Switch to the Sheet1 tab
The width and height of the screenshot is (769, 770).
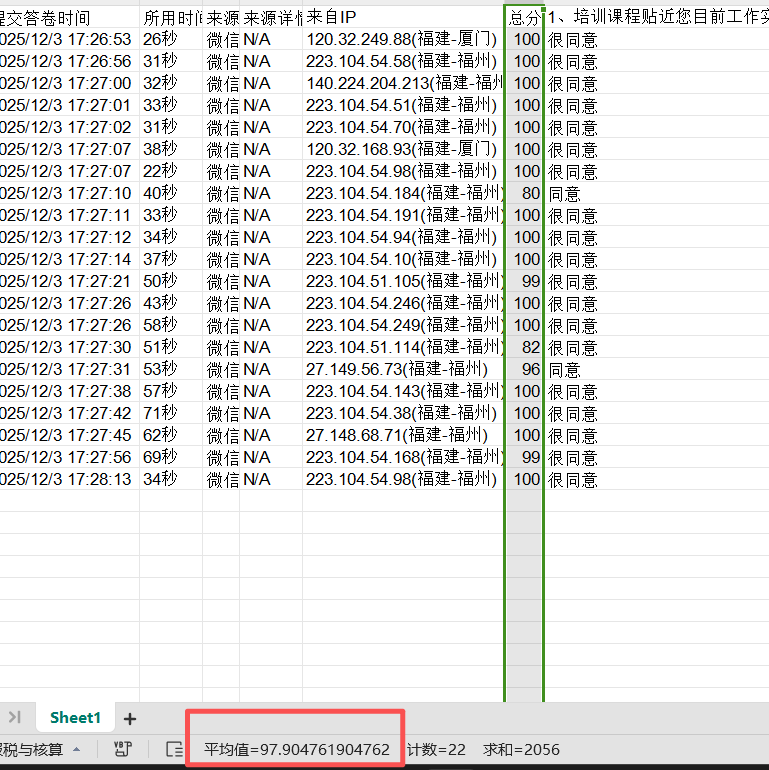point(76,718)
